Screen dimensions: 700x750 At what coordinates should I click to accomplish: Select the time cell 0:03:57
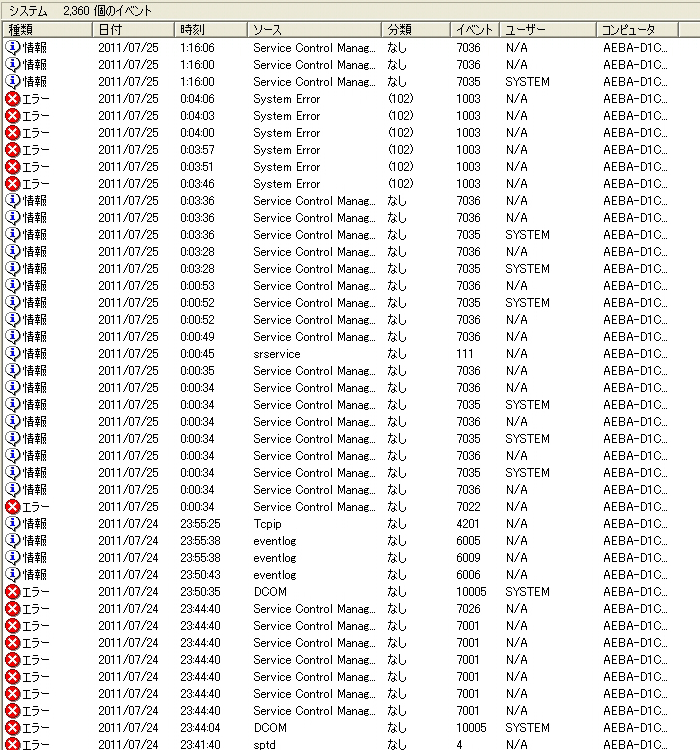[x=197, y=149]
